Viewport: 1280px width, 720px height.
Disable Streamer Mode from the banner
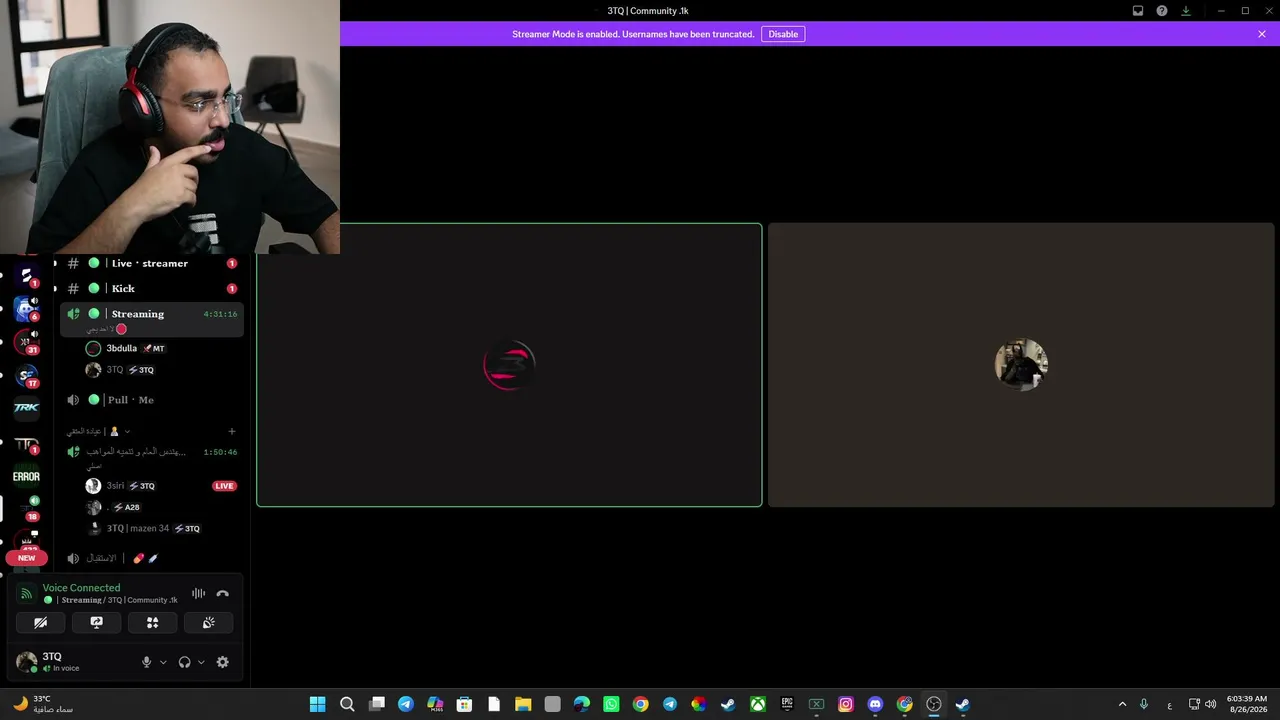pos(783,34)
